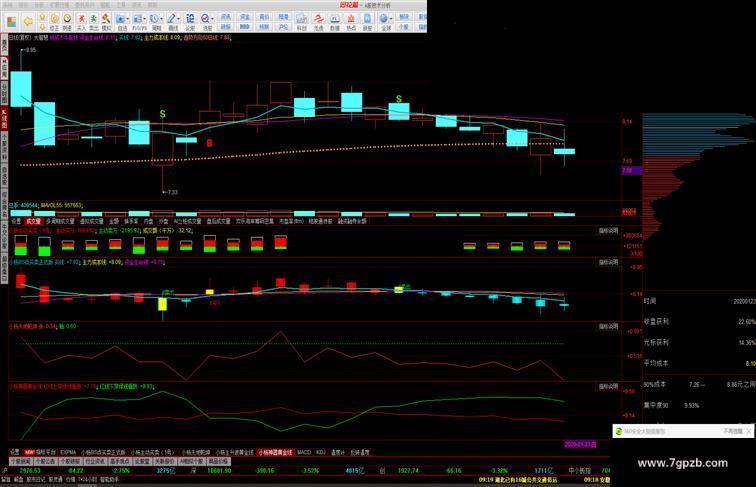Click the purple date label on time axis
This screenshot has width=756, height=487.
580,444
